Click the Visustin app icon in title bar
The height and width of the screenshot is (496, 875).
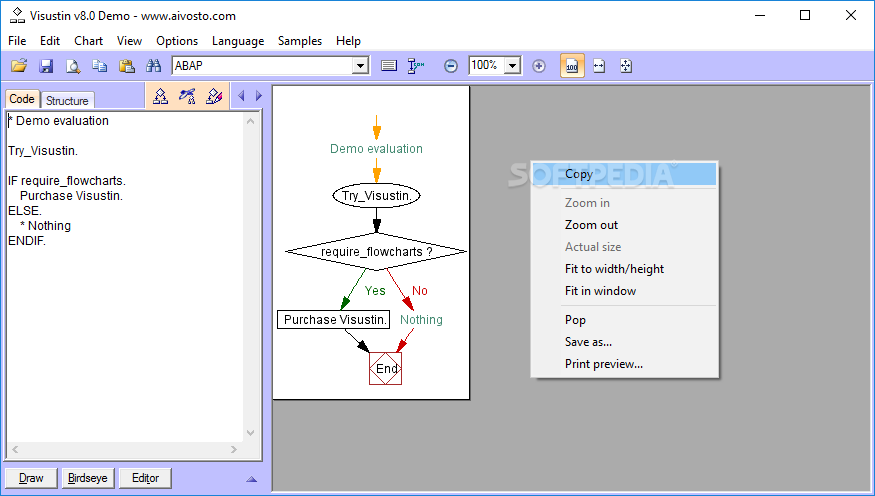17,15
